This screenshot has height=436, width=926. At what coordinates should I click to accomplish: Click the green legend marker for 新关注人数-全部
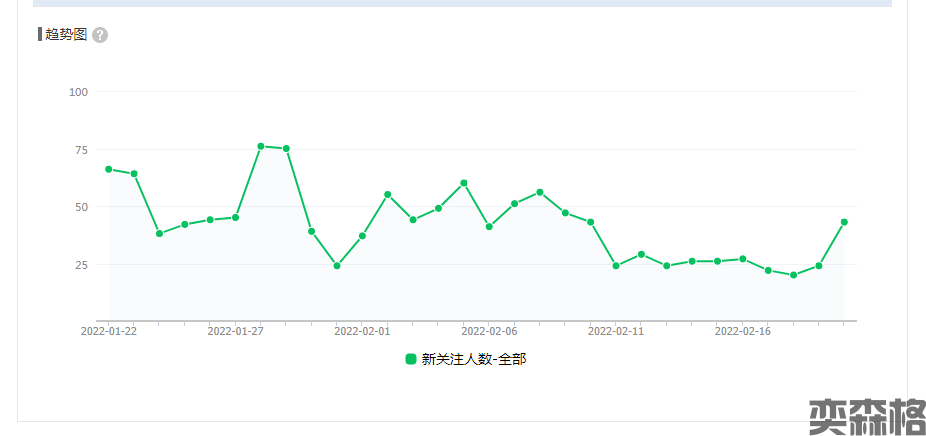(x=411, y=359)
